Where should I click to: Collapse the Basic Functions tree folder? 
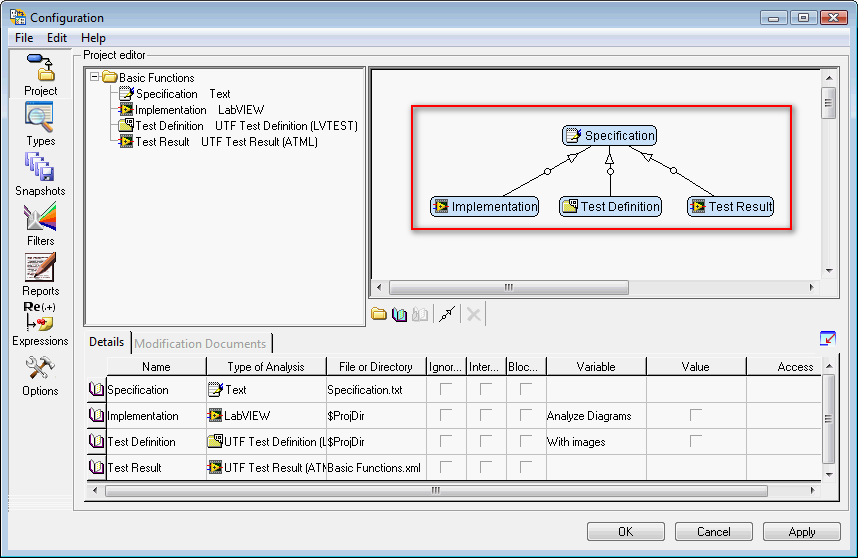click(x=95, y=77)
